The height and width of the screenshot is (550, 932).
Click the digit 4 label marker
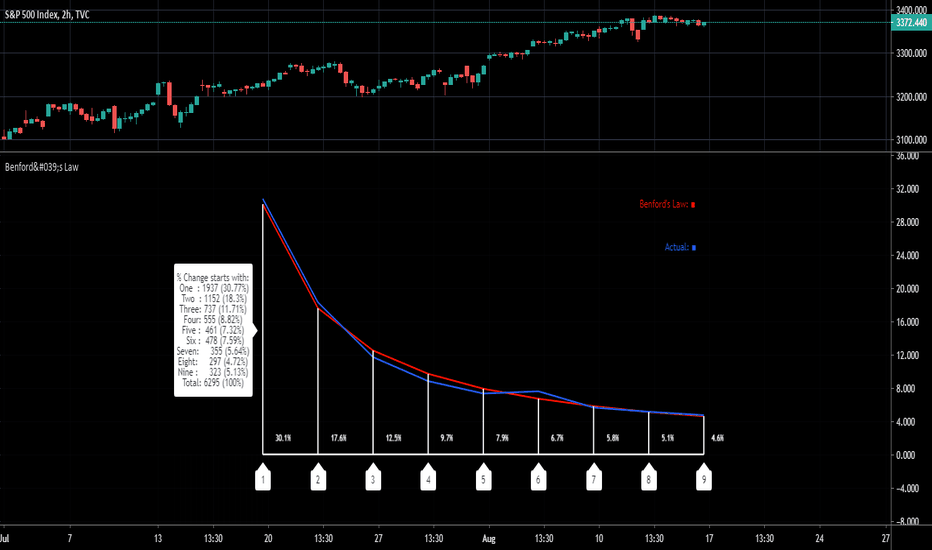(x=428, y=477)
